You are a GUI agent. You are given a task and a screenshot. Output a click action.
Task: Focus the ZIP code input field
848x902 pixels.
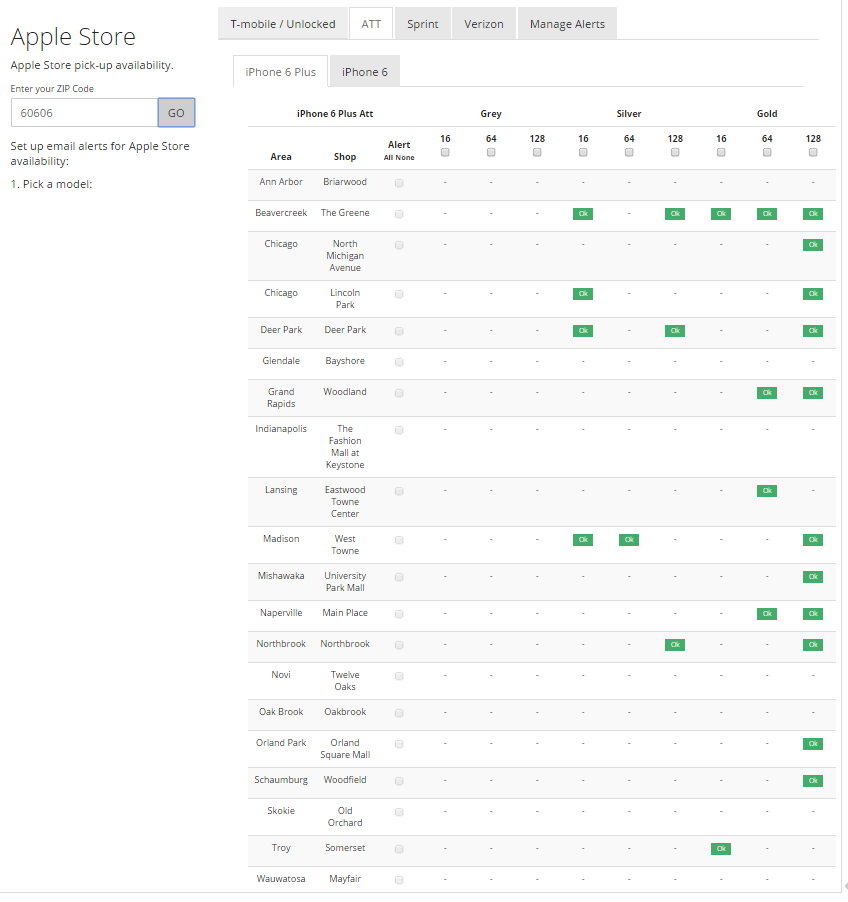[x=85, y=113]
